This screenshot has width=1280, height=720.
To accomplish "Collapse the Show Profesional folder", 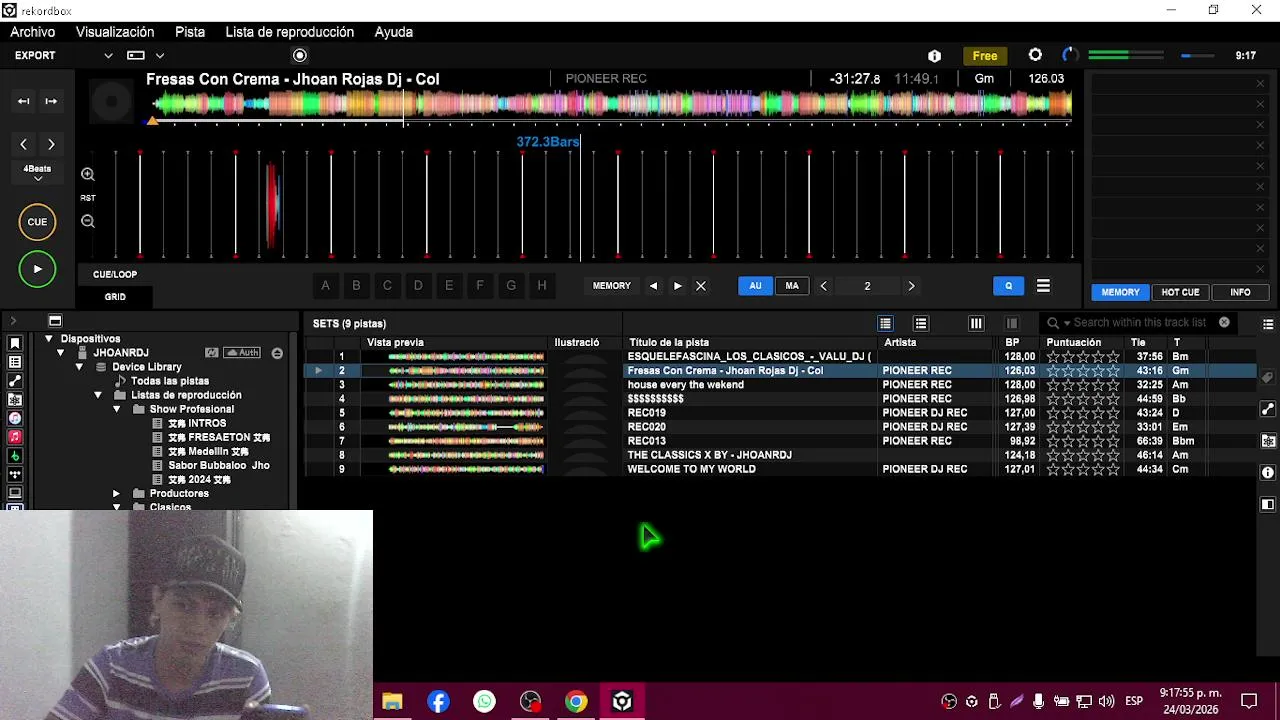I will click(x=117, y=409).
